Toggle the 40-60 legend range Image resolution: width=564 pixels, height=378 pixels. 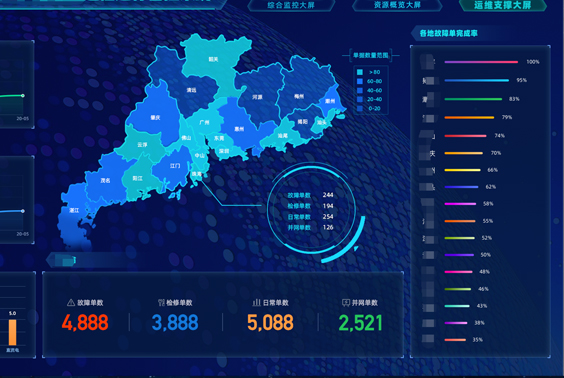coord(370,90)
